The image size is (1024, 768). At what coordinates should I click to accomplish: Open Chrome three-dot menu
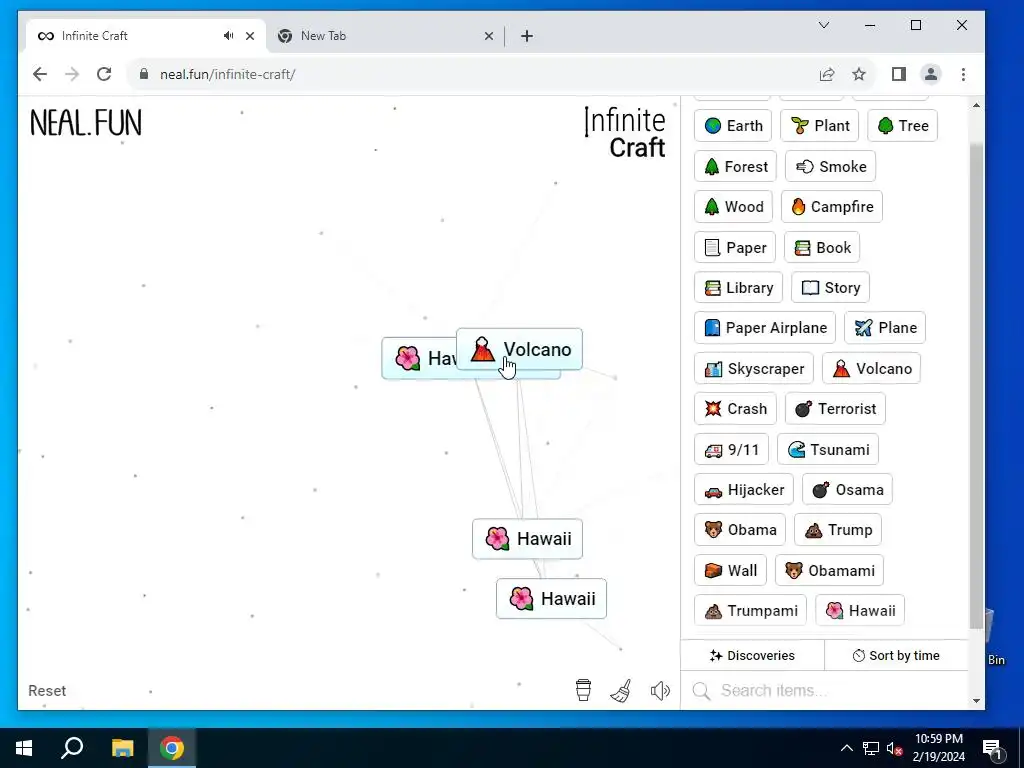[963, 74]
